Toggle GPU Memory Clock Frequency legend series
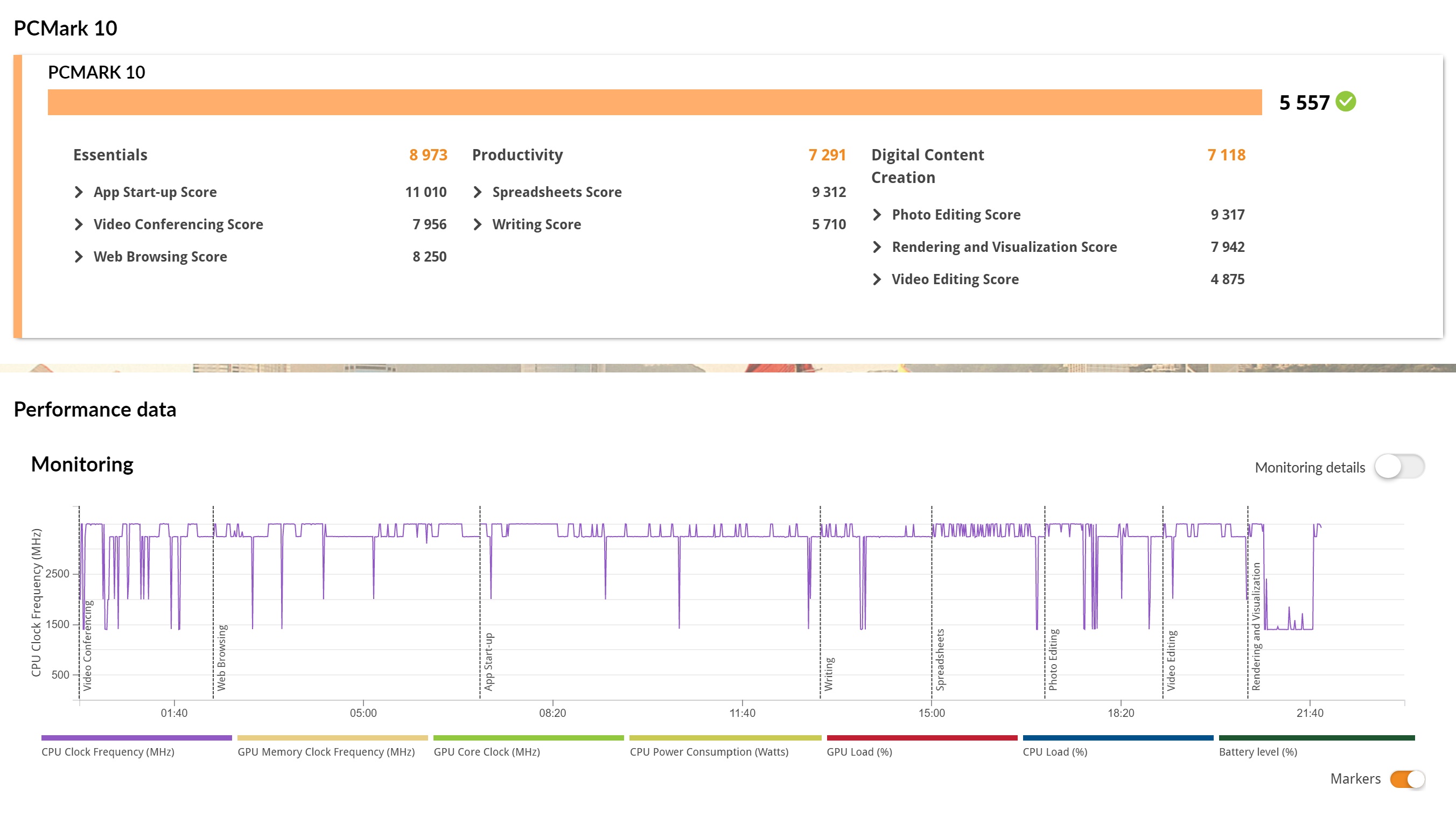Image resolution: width=1456 pixels, height=817 pixels. click(332, 746)
